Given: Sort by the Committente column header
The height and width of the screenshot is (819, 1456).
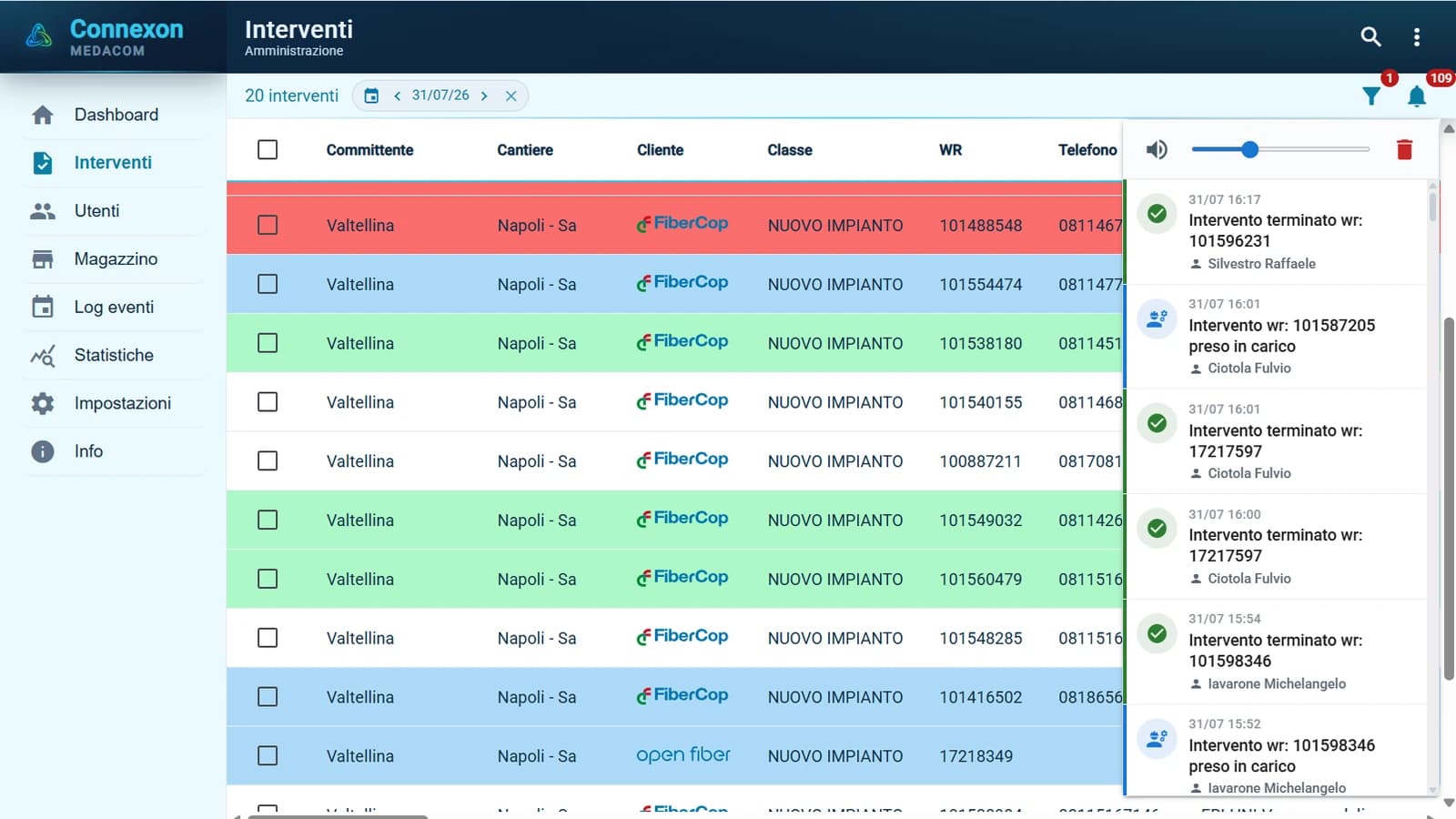Looking at the screenshot, I should (x=369, y=150).
